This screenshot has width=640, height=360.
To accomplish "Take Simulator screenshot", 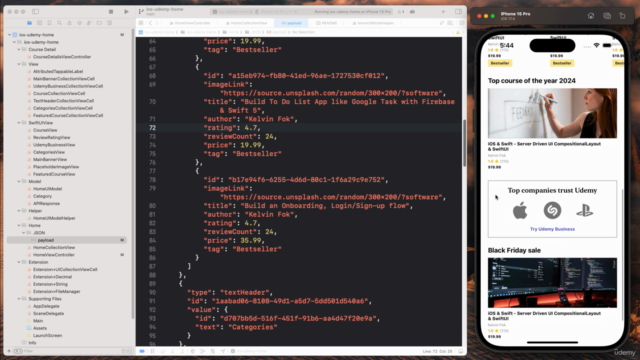I will pyautogui.click(x=607, y=16).
